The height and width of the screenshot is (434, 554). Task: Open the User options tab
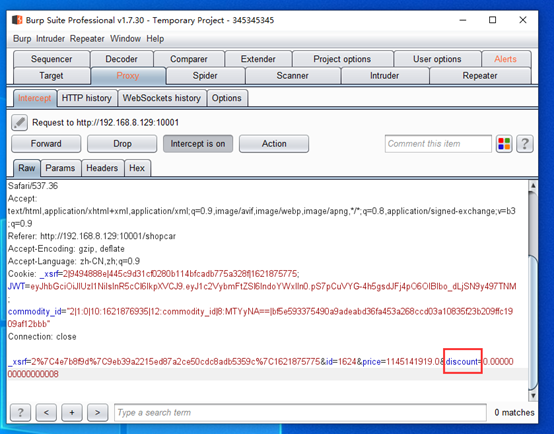coord(437,59)
